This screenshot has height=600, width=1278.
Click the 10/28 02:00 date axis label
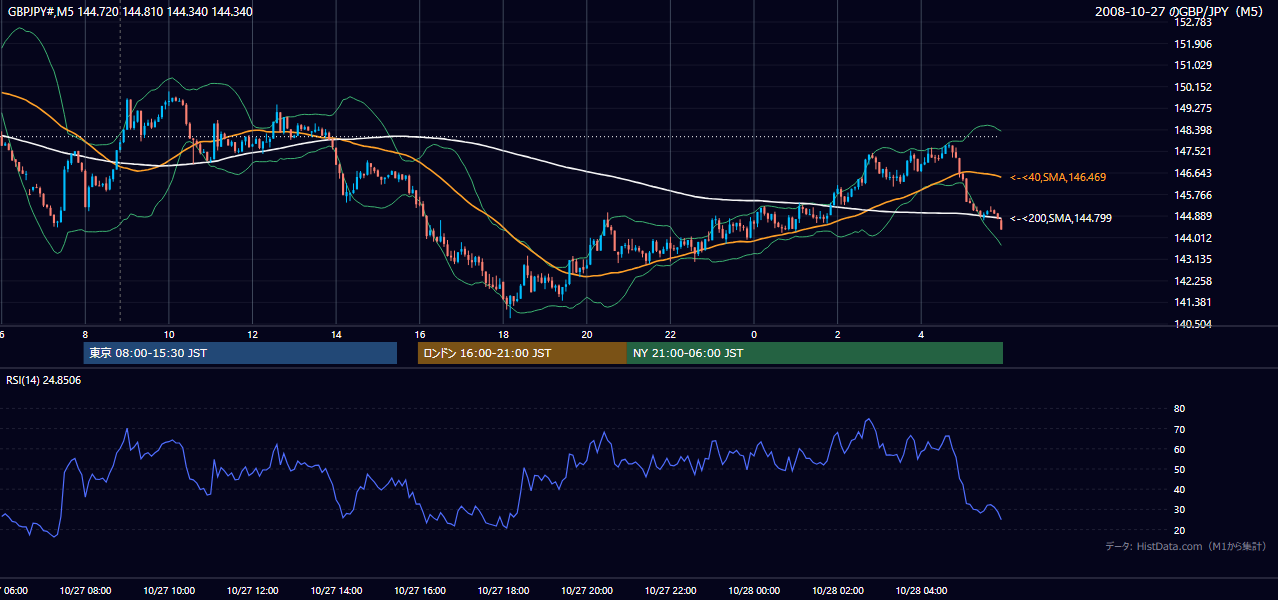838,591
